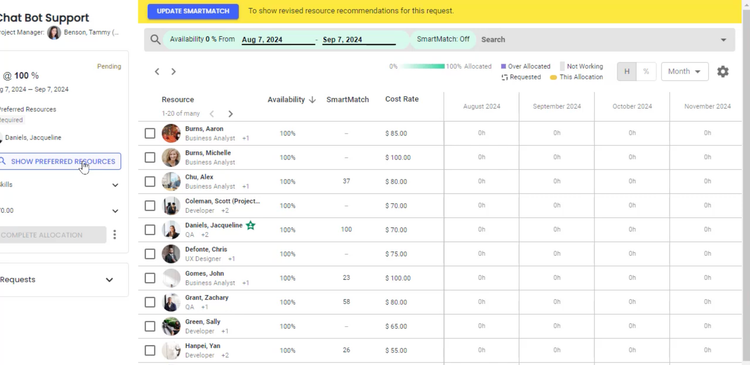Select checkbox for Chu, Alex

[x=150, y=182]
